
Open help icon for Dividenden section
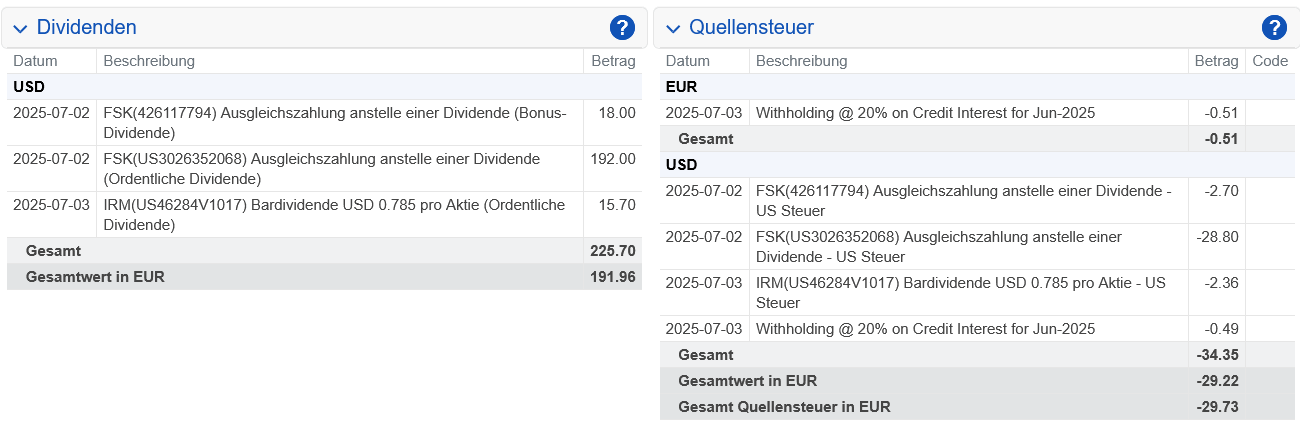(x=622, y=28)
